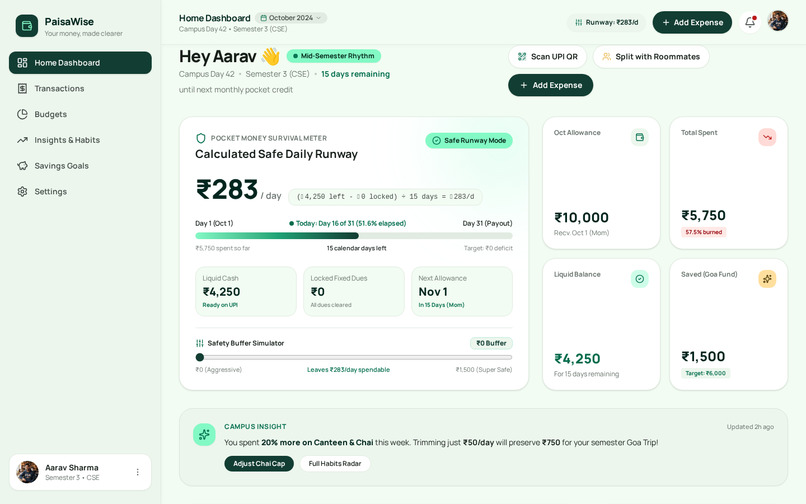This screenshot has width=806, height=504.
Task: Click the Mid-Semester Rhythm badge
Action: pos(334,56)
